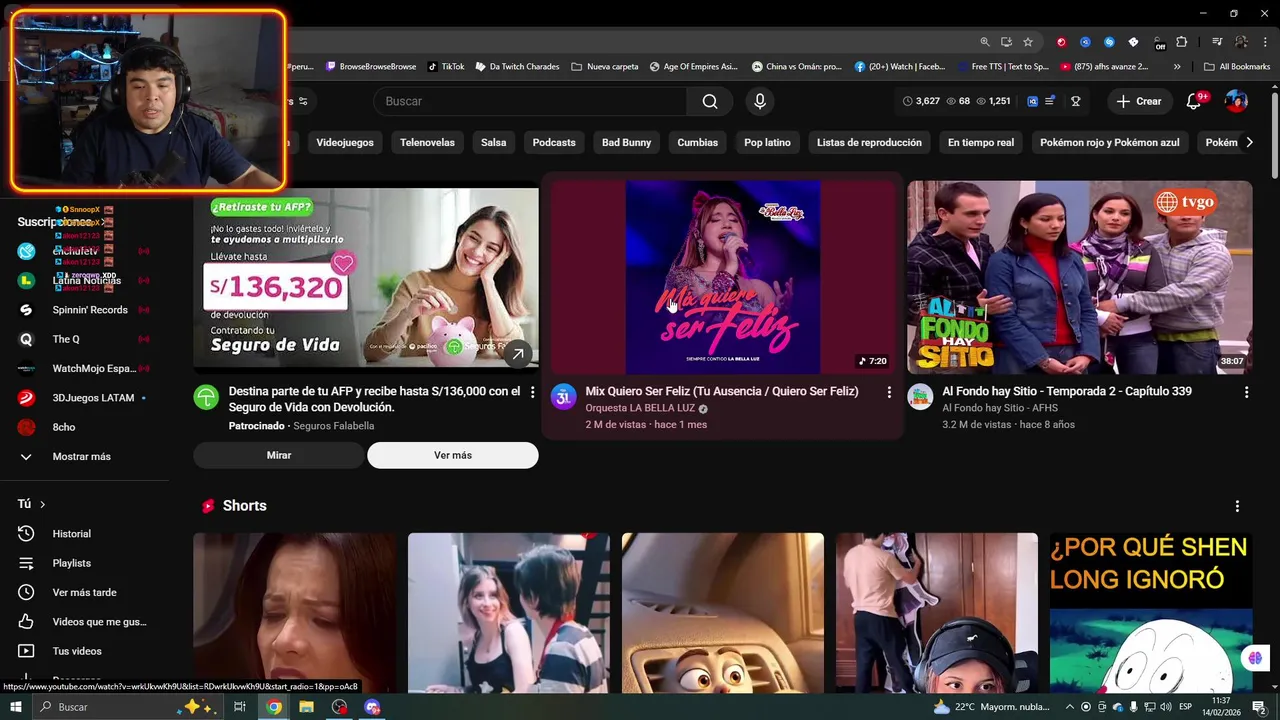Viewport: 1280px width, 720px height.
Task: Click Windows Start button
Action: [16, 707]
